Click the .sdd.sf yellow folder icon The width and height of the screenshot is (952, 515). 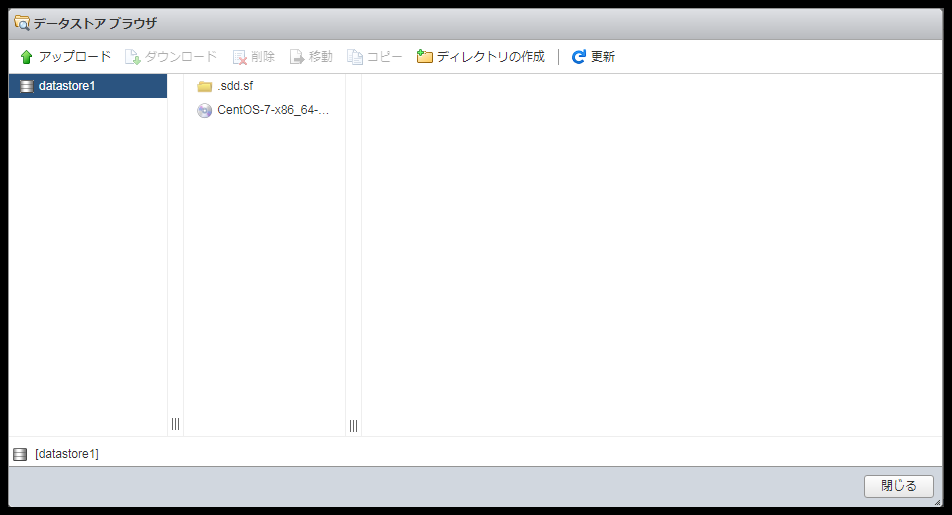(x=205, y=86)
